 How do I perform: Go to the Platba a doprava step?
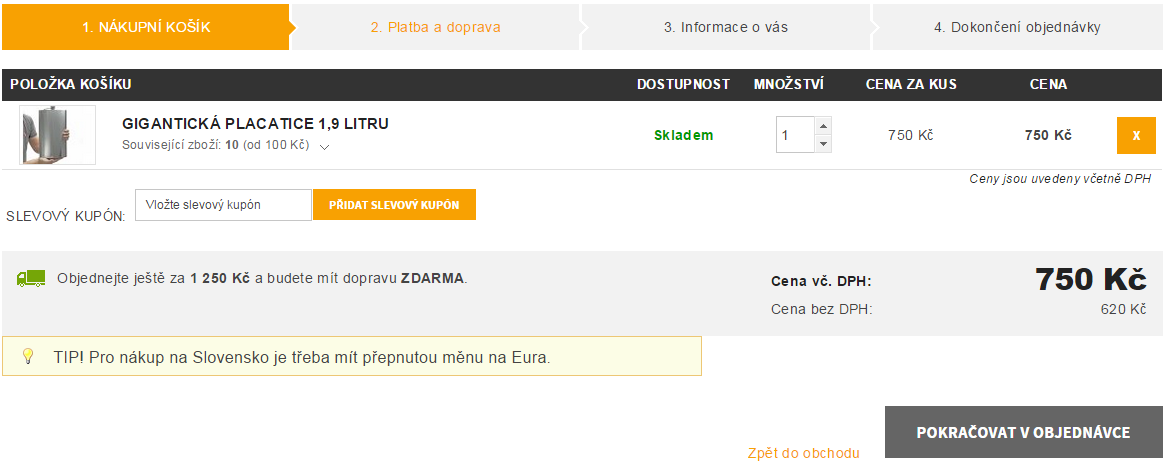coord(435,27)
